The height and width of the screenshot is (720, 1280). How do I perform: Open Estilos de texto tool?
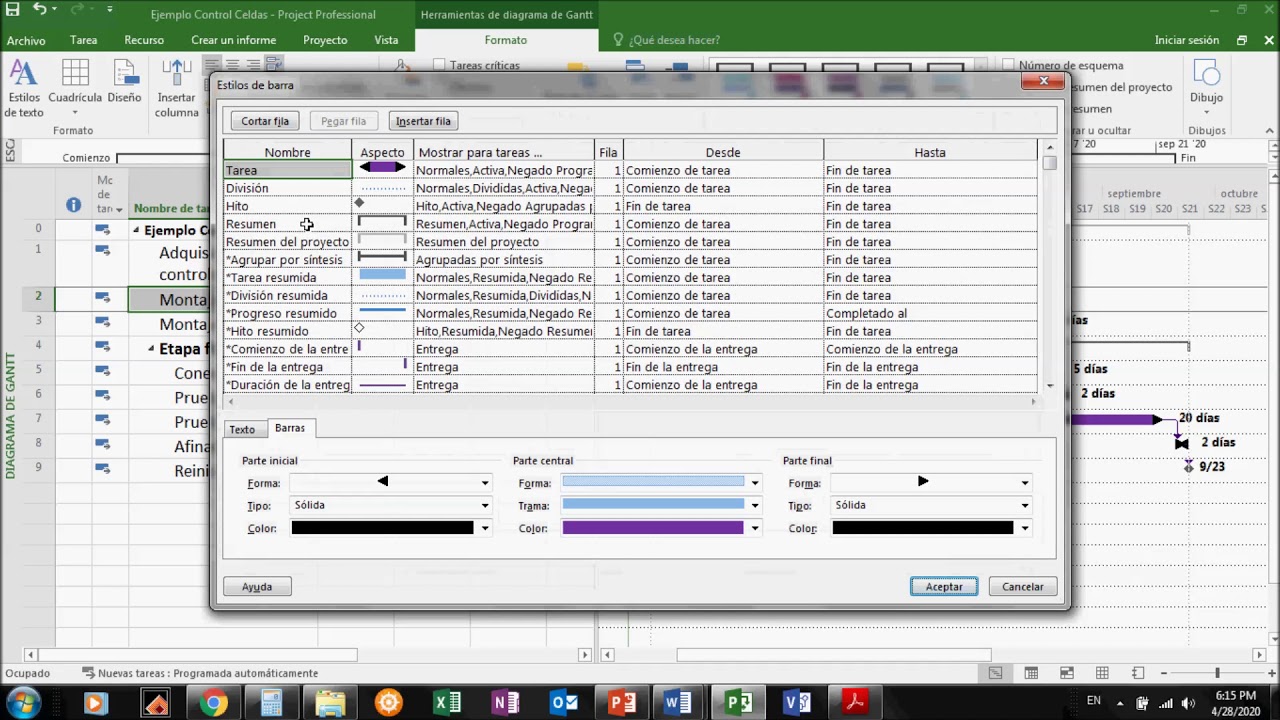click(x=23, y=89)
